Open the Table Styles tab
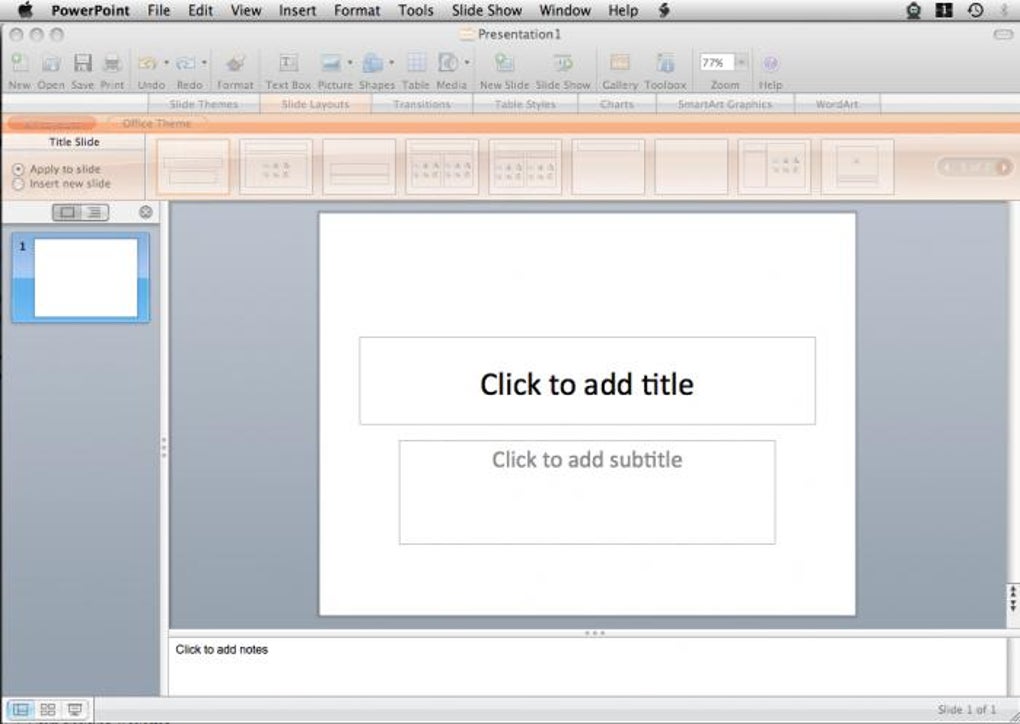The image size is (1020, 724). [525, 104]
